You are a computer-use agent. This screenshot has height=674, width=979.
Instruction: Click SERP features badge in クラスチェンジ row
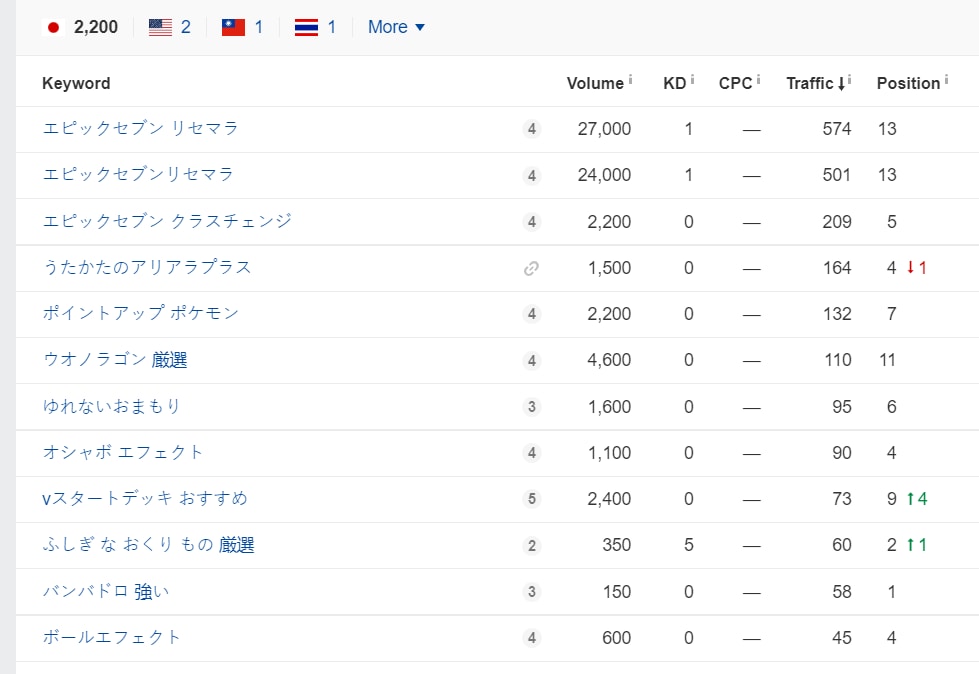[531, 222]
